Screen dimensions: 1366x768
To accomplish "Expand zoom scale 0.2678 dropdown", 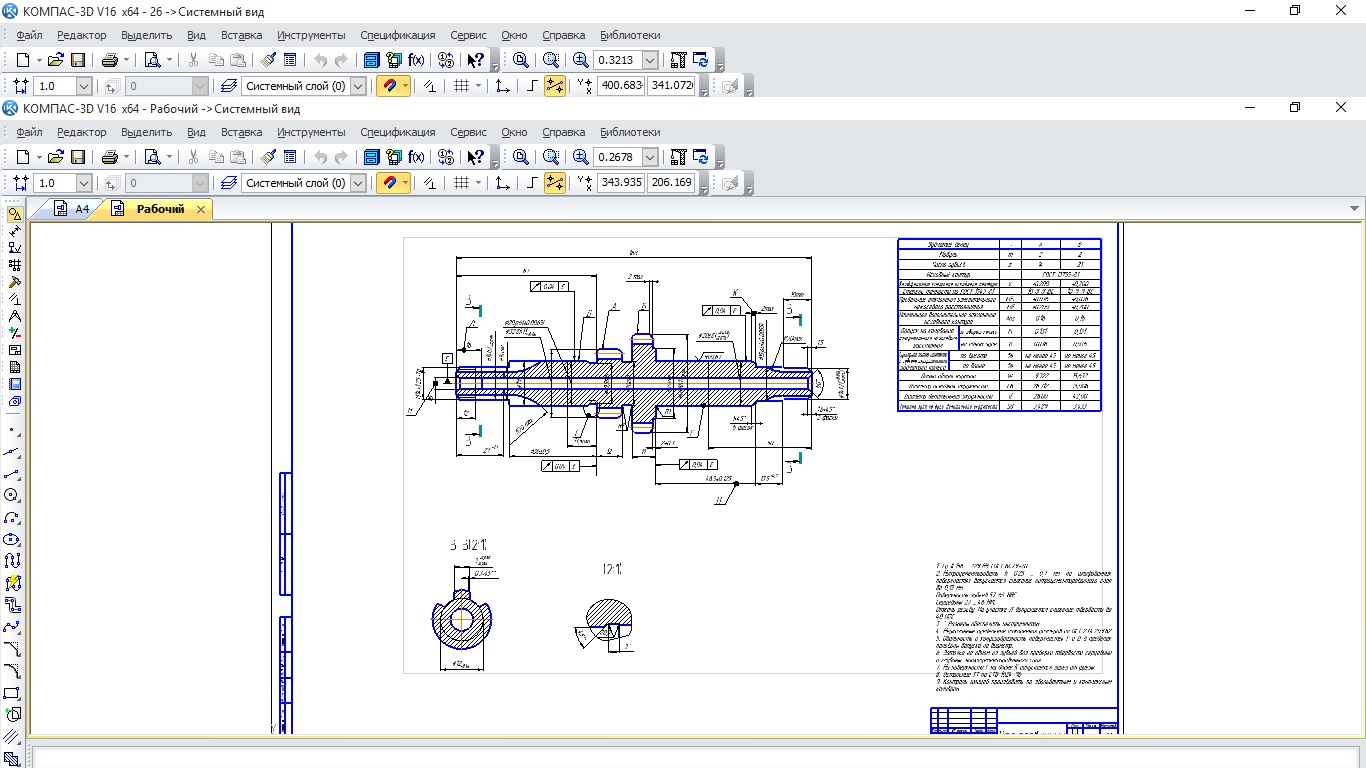I will coord(650,157).
